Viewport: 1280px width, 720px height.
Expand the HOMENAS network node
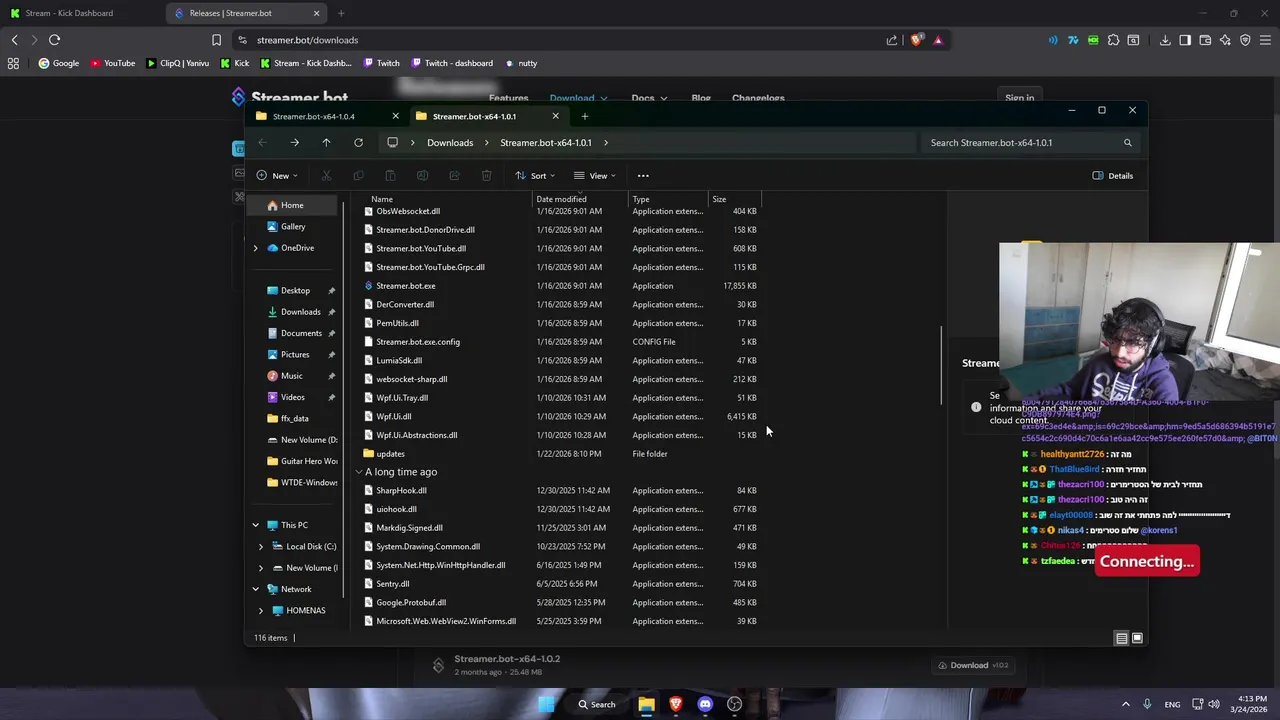tap(261, 611)
